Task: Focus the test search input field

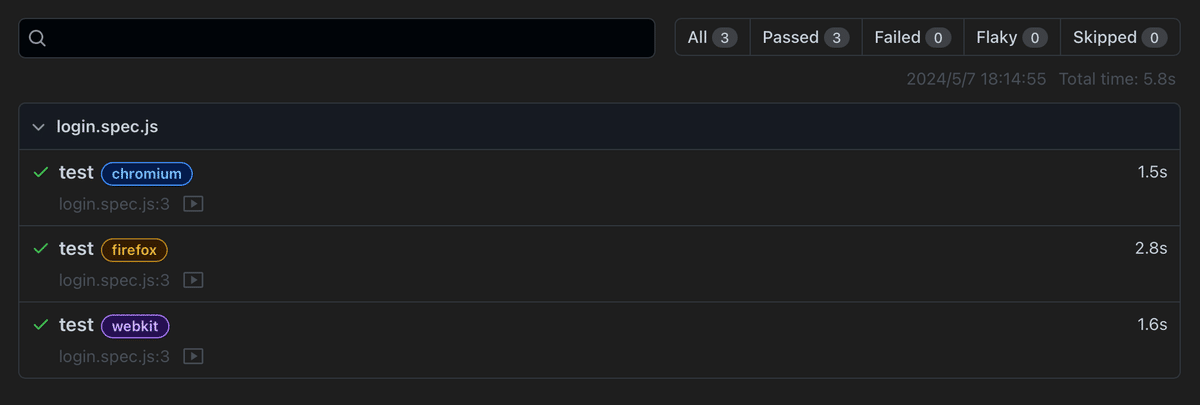Action: click(337, 38)
